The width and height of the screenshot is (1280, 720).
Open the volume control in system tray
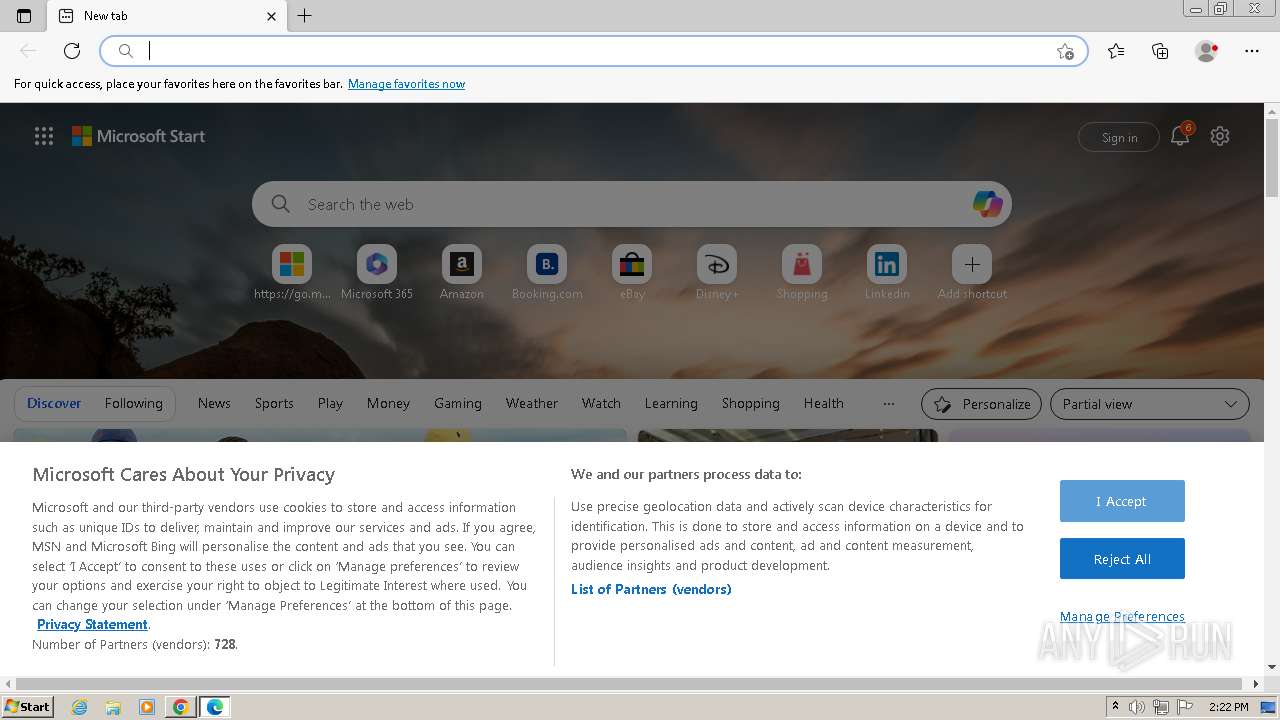click(1137, 707)
